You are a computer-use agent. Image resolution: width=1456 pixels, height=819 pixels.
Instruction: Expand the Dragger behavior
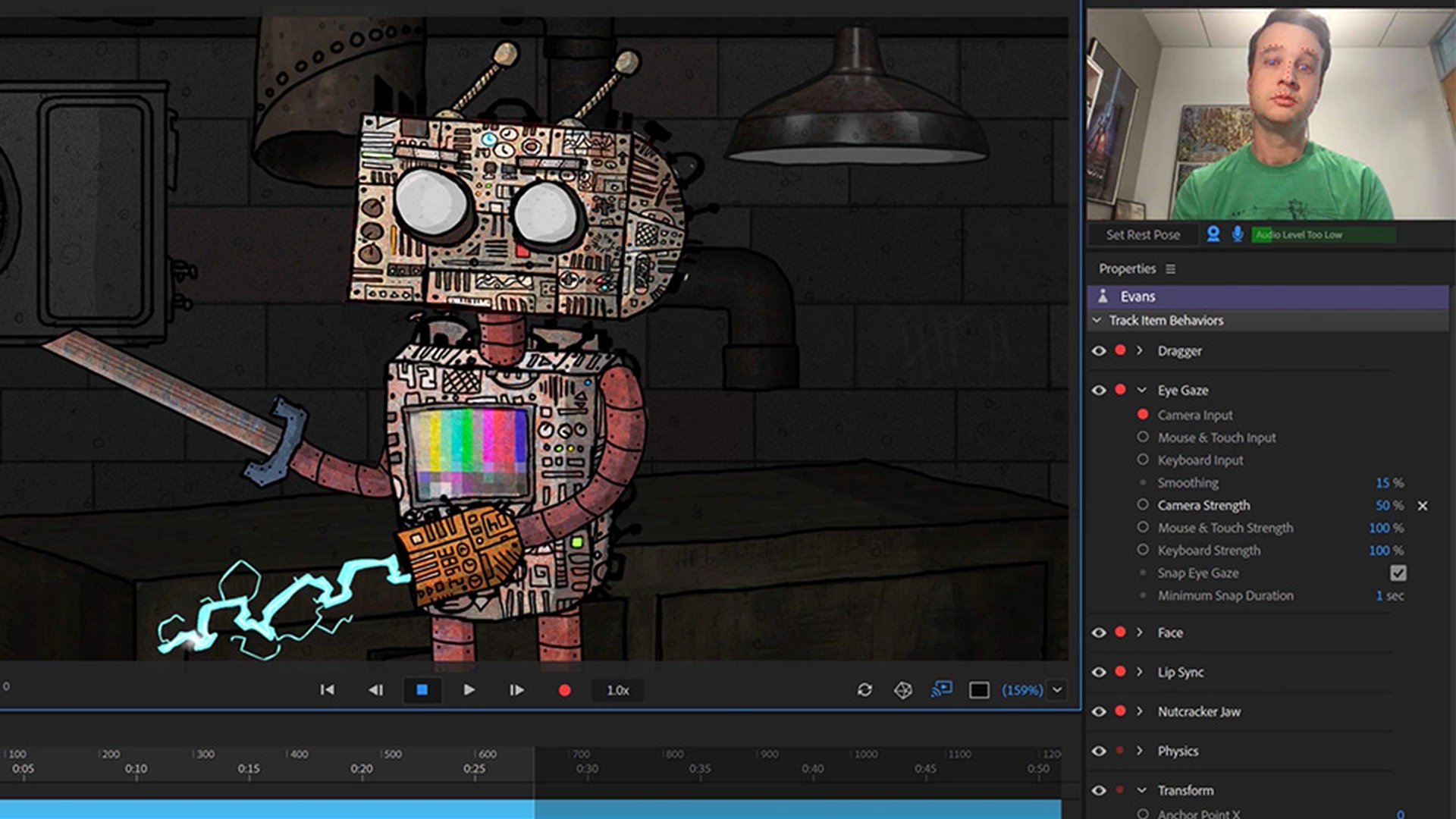point(1140,350)
